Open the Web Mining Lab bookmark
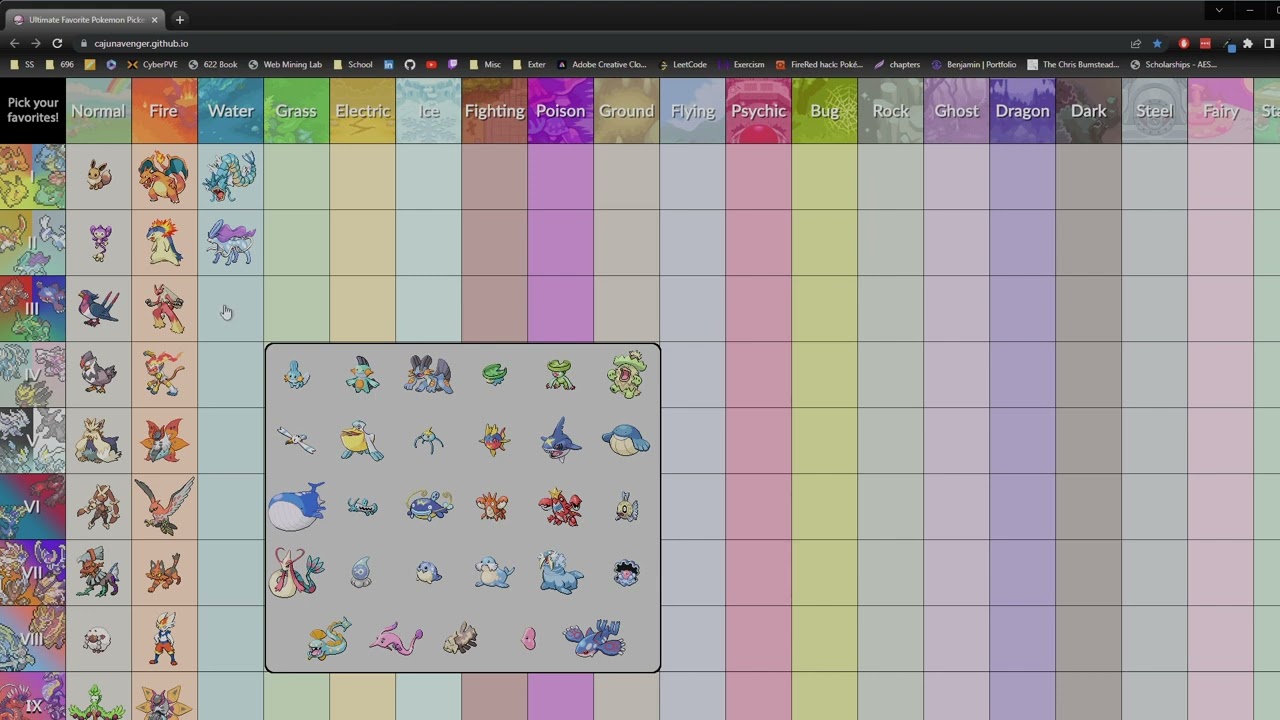Image resolution: width=1280 pixels, height=720 pixels. (285, 64)
